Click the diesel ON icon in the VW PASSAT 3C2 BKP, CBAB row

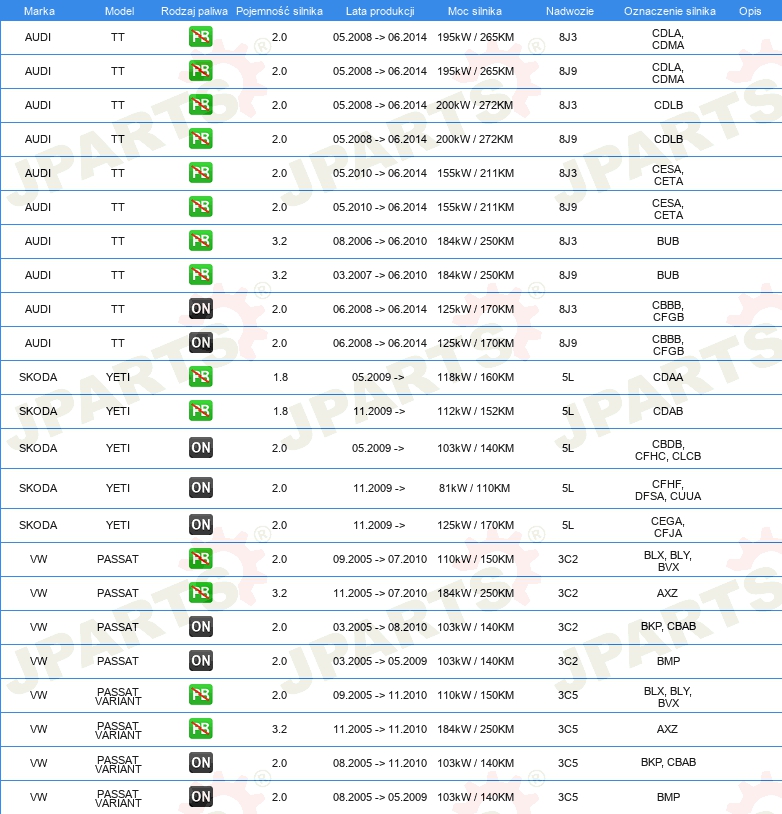pyautogui.click(x=200, y=627)
